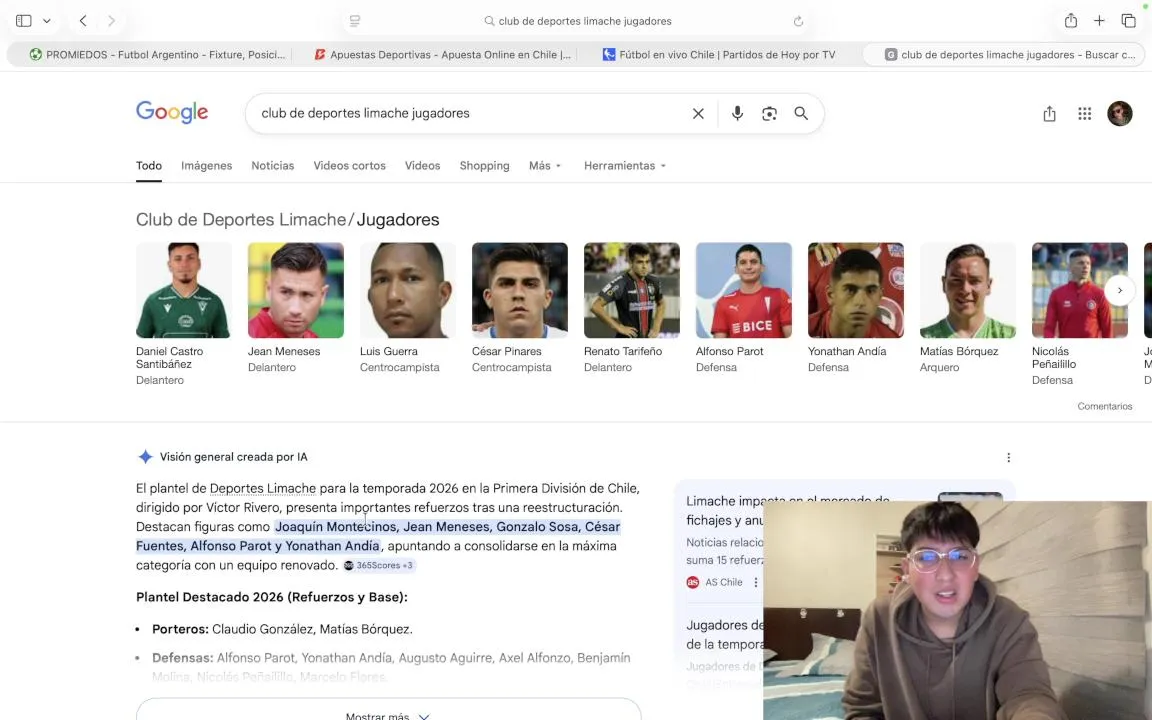Open Club de Deportes Limache breadcrumb
1152x720 pixels.
pos(240,220)
